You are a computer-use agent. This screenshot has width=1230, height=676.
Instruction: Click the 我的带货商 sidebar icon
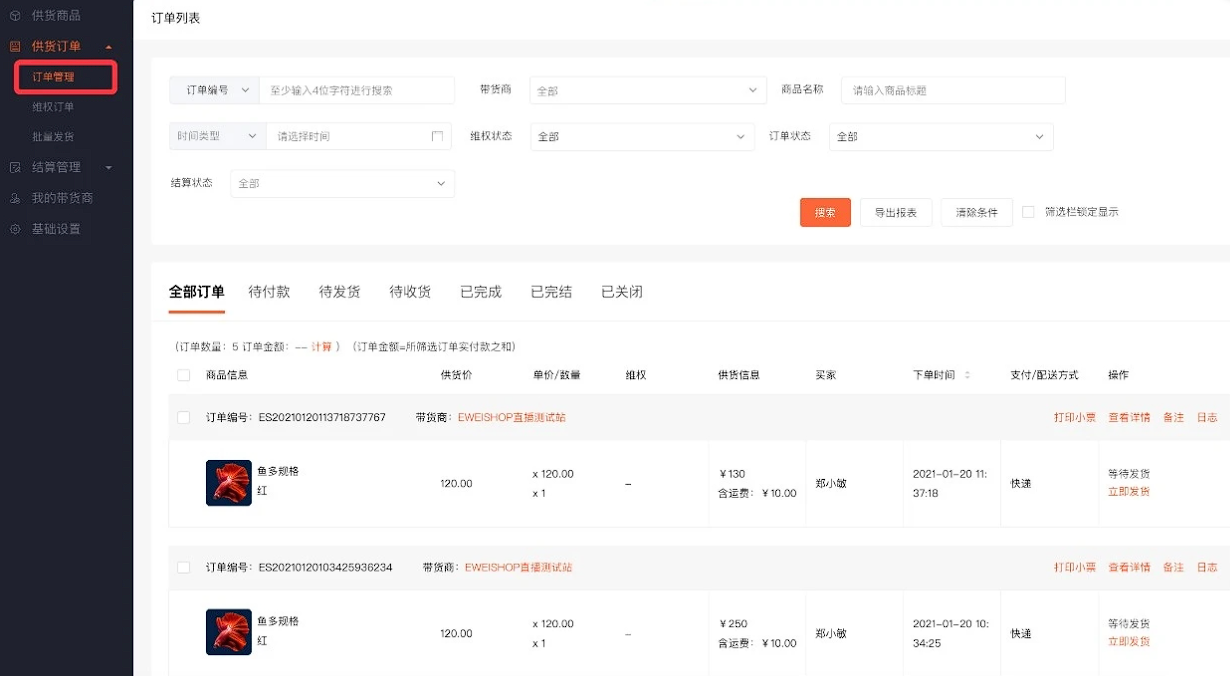coord(15,198)
